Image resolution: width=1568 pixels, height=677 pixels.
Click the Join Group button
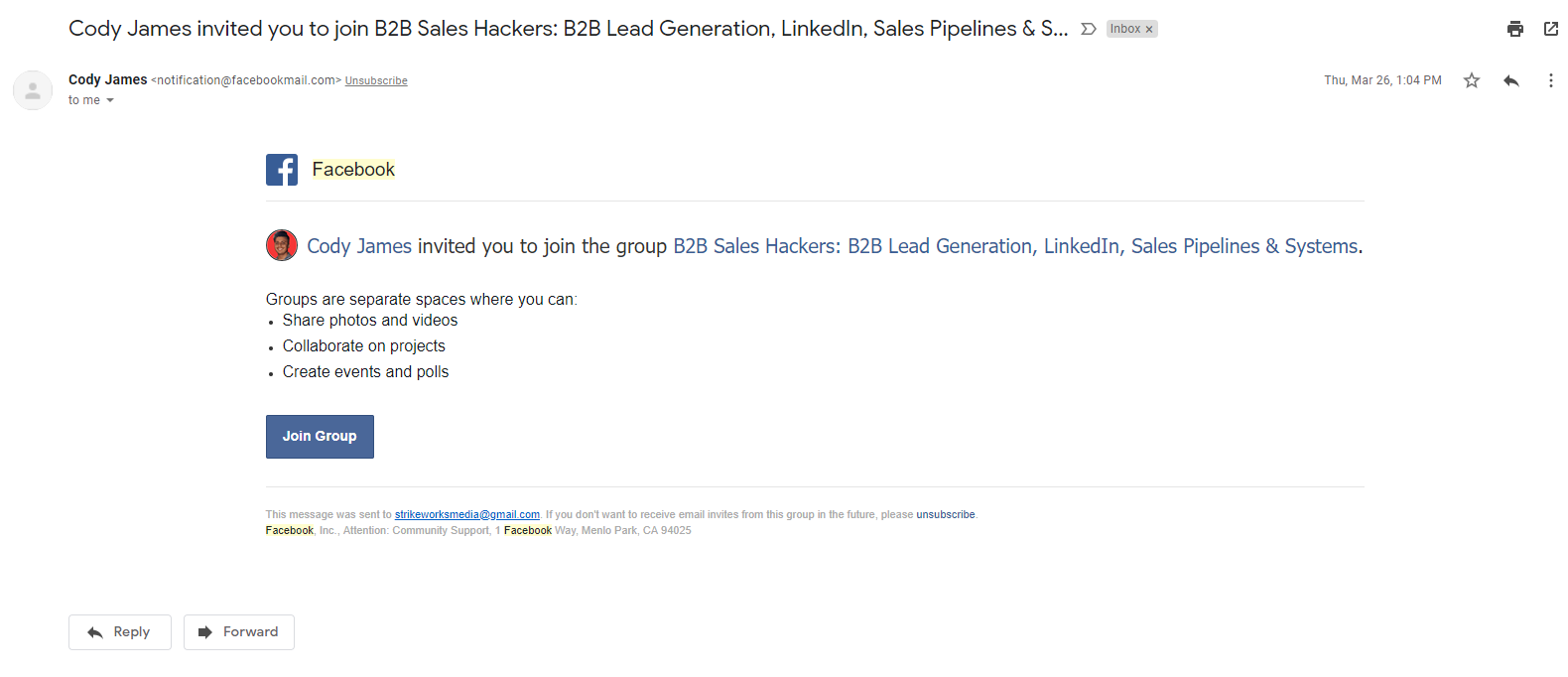(320, 437)
